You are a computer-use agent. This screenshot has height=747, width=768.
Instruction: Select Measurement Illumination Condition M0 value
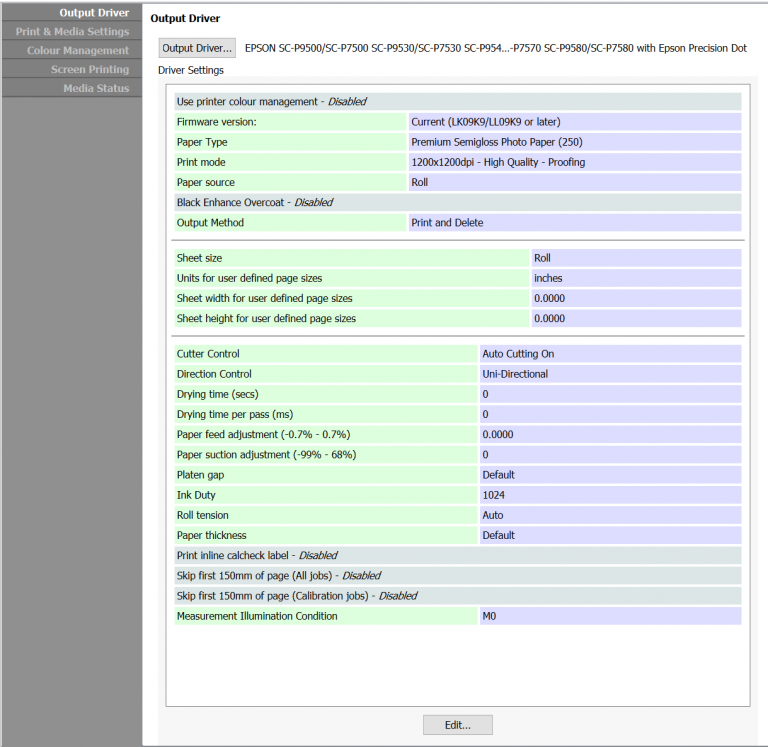[x=611, y=616]
